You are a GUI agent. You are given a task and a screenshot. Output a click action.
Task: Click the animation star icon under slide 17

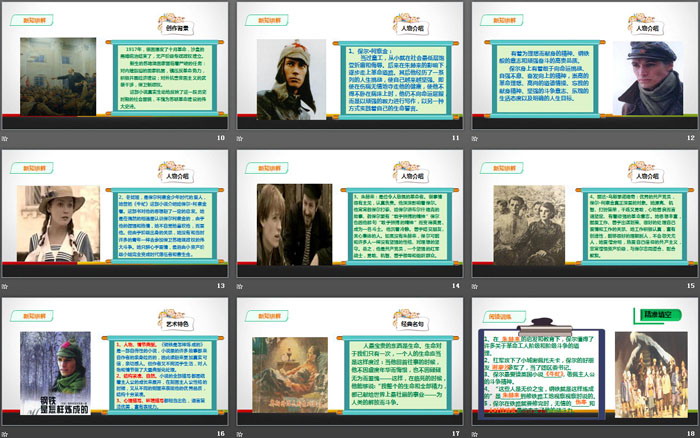click(x=240, y=434)
